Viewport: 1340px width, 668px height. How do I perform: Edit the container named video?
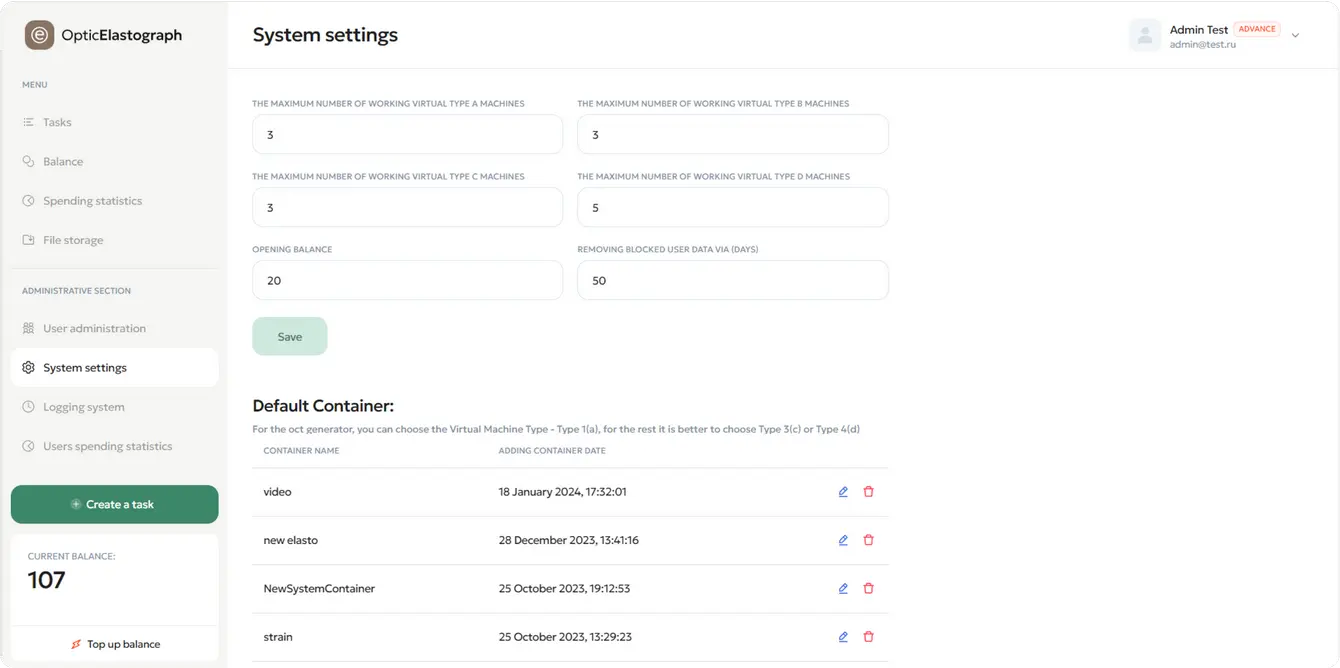(x=842, y=491)
